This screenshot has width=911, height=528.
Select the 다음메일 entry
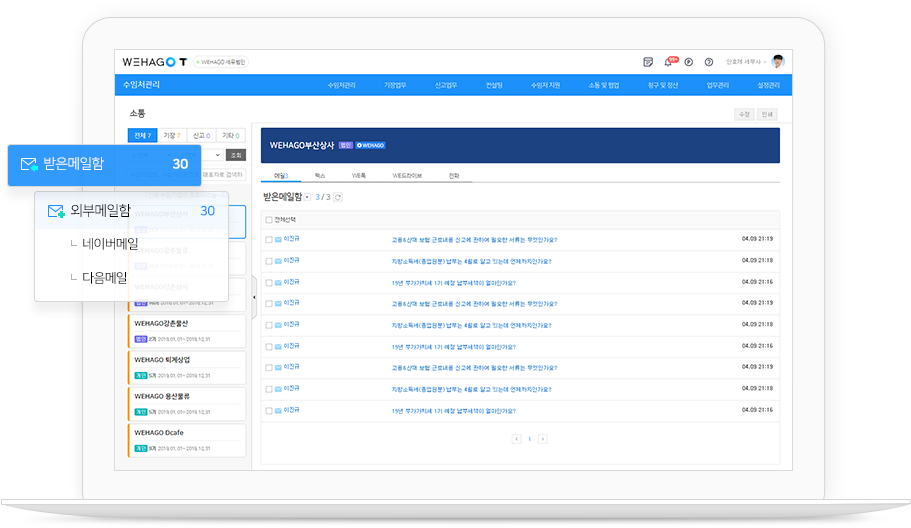coord(105,278)
